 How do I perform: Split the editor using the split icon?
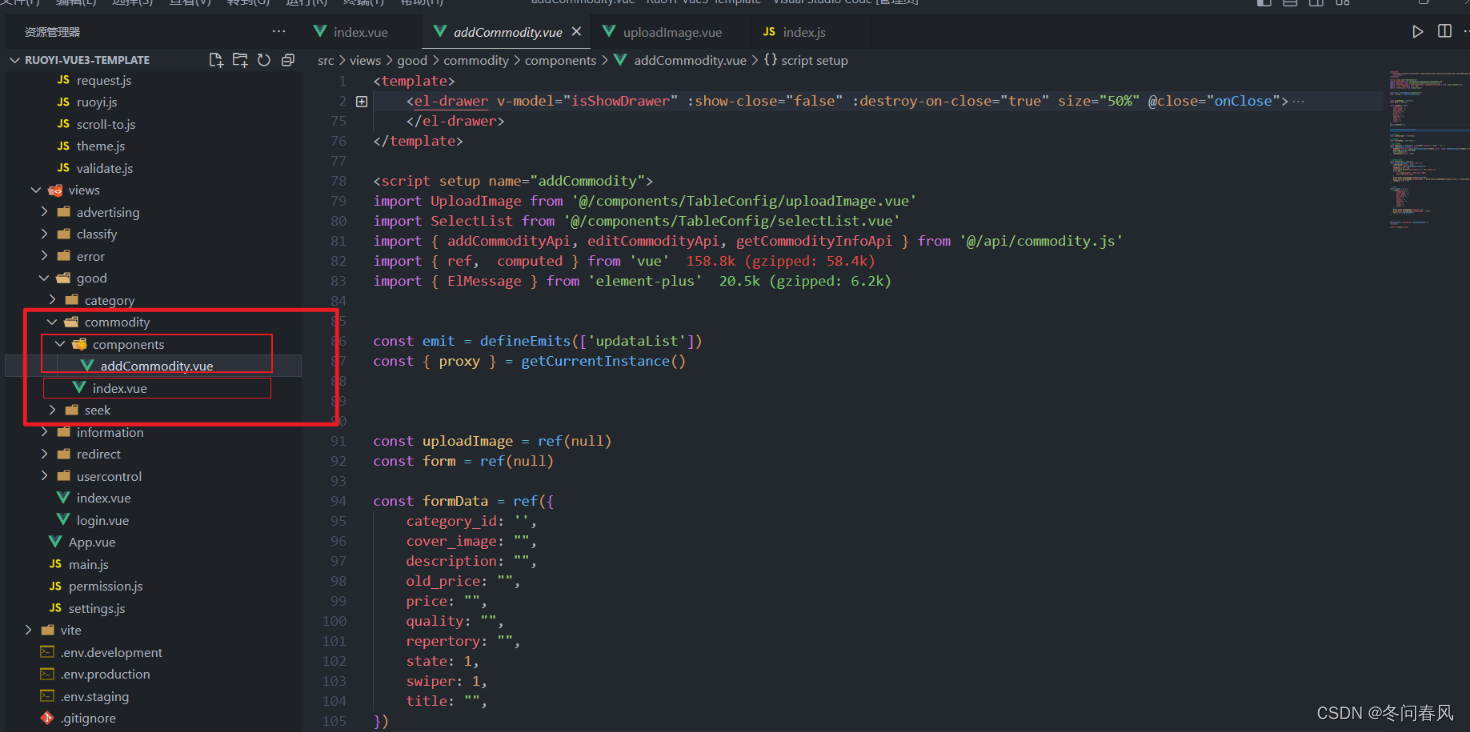pos(1444,31)
